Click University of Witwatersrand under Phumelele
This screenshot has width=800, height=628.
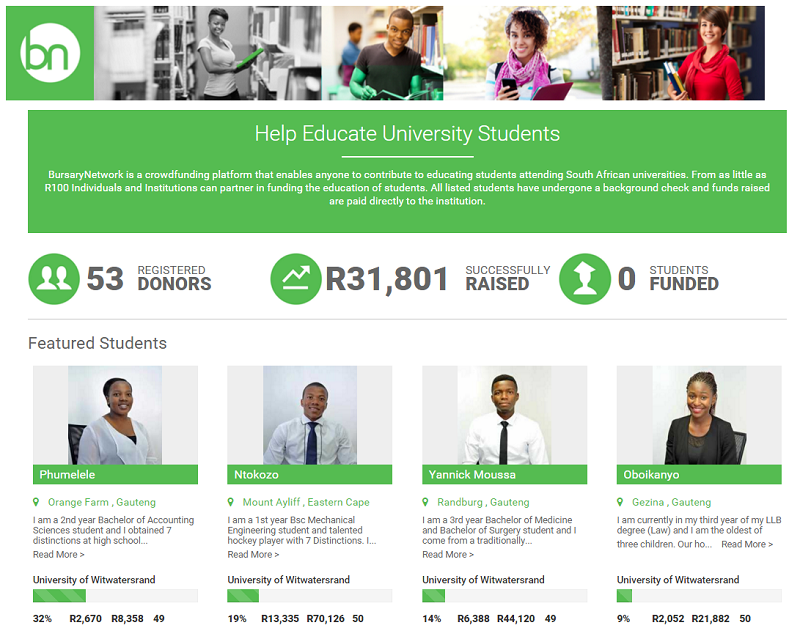(x=94, y=580)
